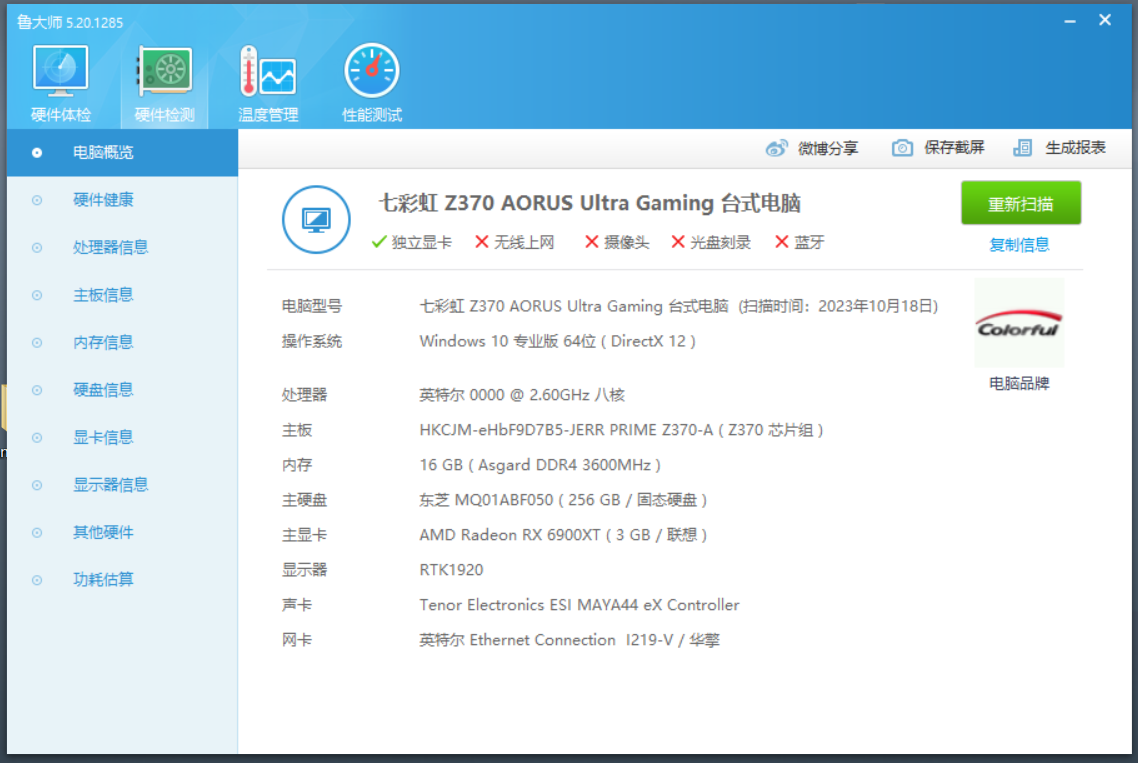
Task: Click the title 七彩虹 Z370 AORUS Ultra Gaming 台式电脑
Action: pos(589,203)
